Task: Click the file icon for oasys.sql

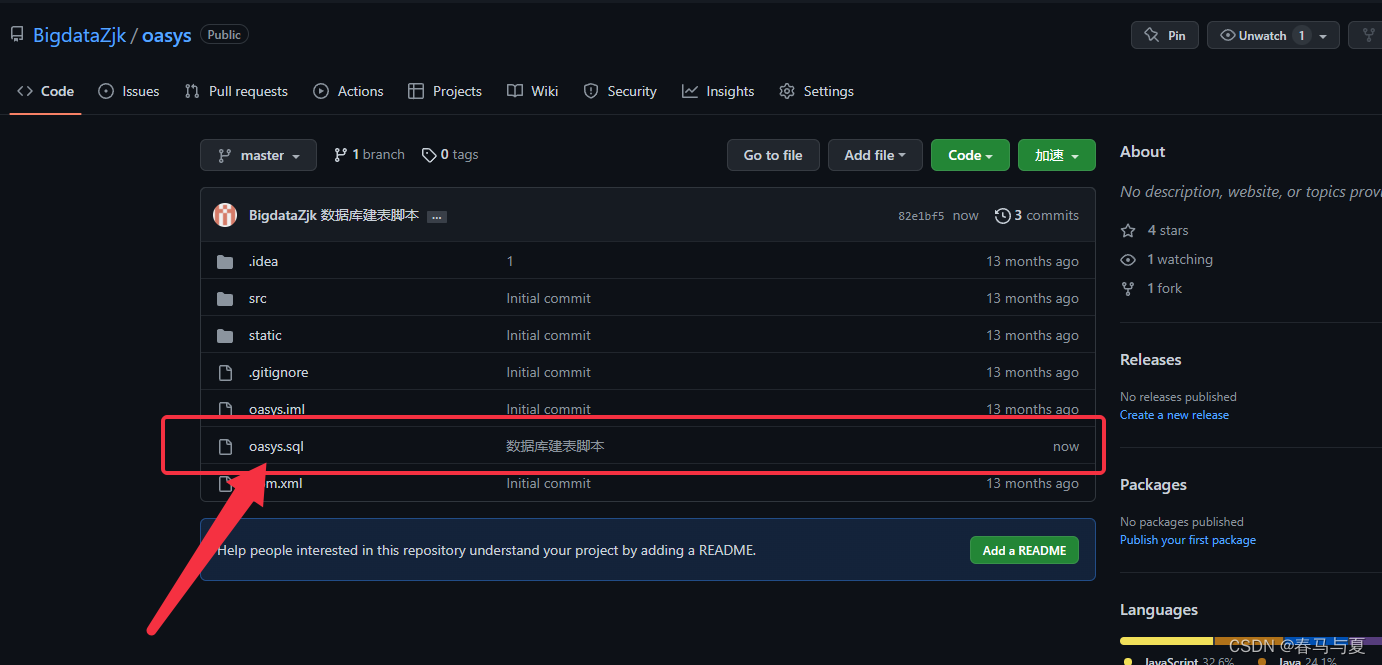Action: click(225, 446)
